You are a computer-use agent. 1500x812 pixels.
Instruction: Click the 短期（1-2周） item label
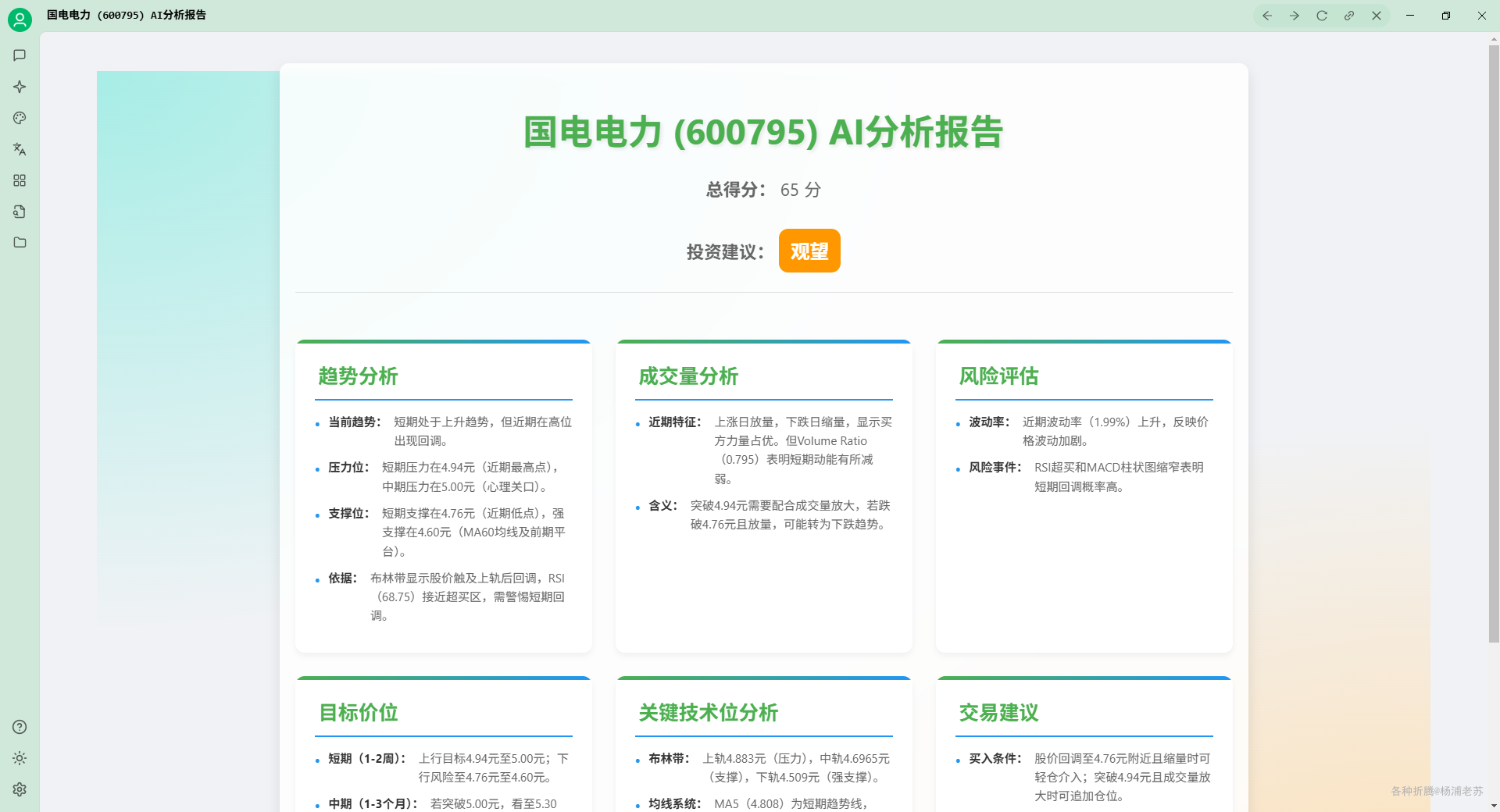[x=367, y=758]
